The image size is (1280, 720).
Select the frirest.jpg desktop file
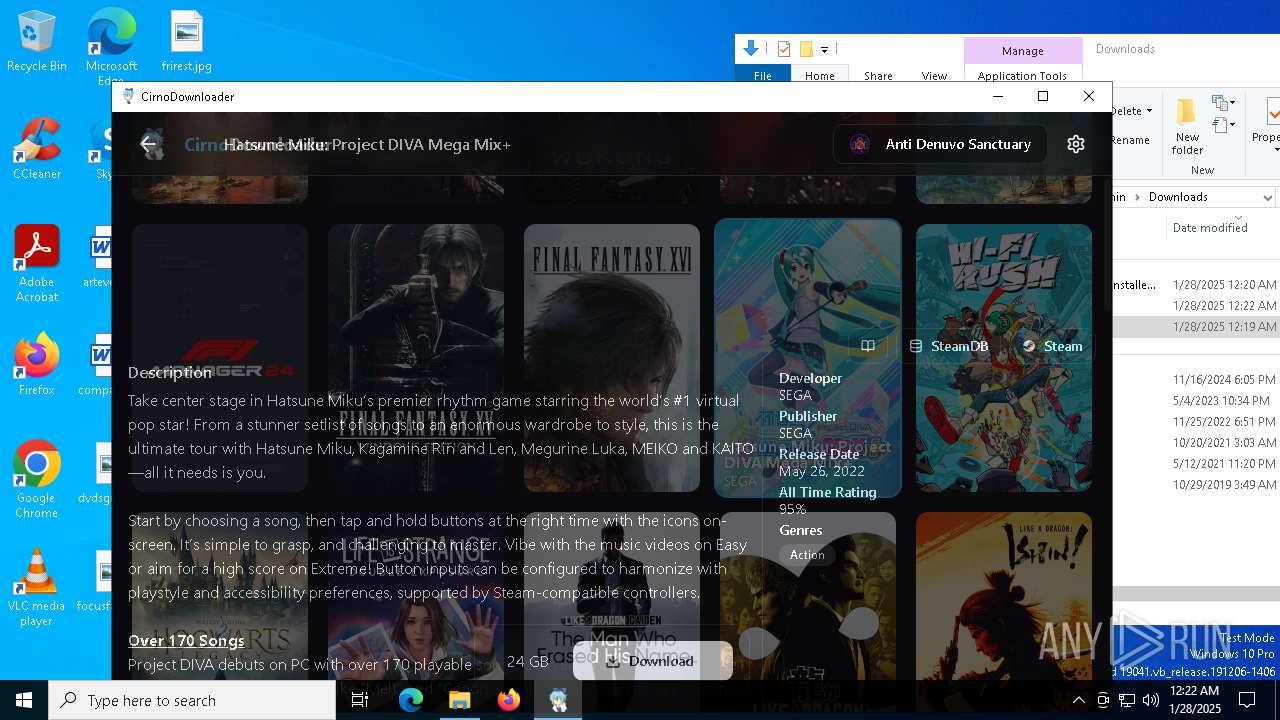(187, 42)
